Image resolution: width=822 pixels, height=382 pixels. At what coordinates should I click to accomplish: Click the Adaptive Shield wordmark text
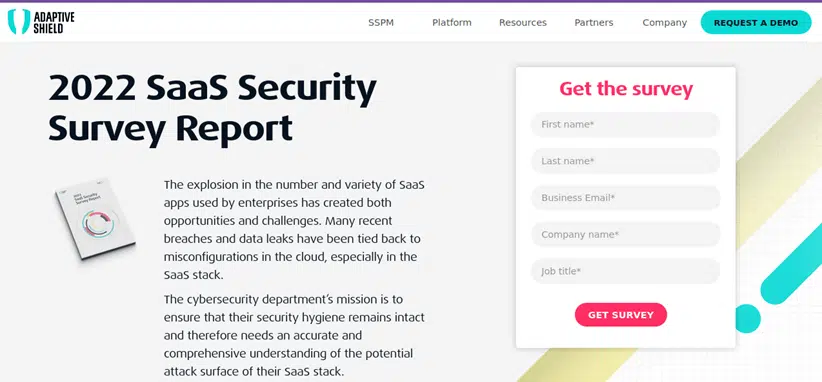[54, 22]
